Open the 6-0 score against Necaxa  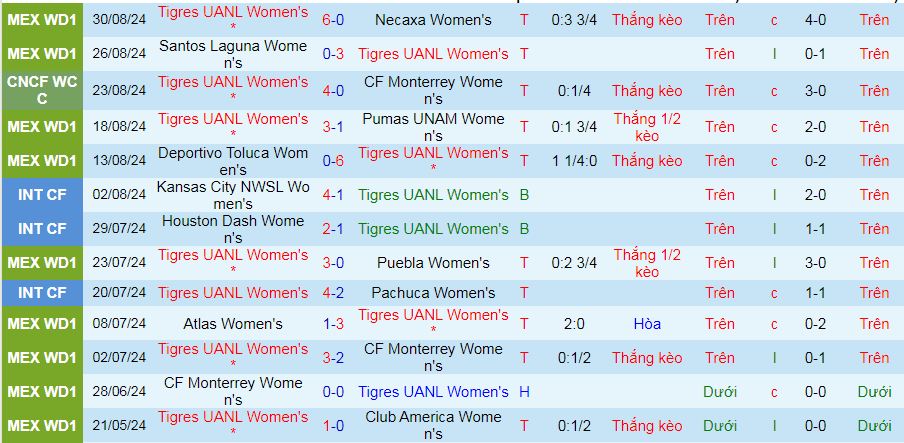pyautogui.click(x=333, y=20)
